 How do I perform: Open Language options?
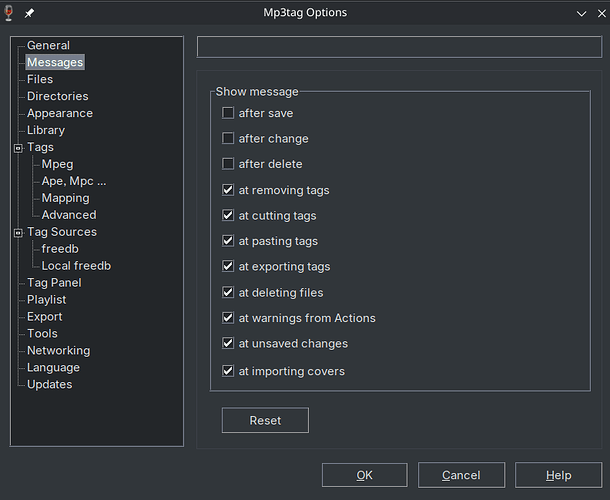53,368
